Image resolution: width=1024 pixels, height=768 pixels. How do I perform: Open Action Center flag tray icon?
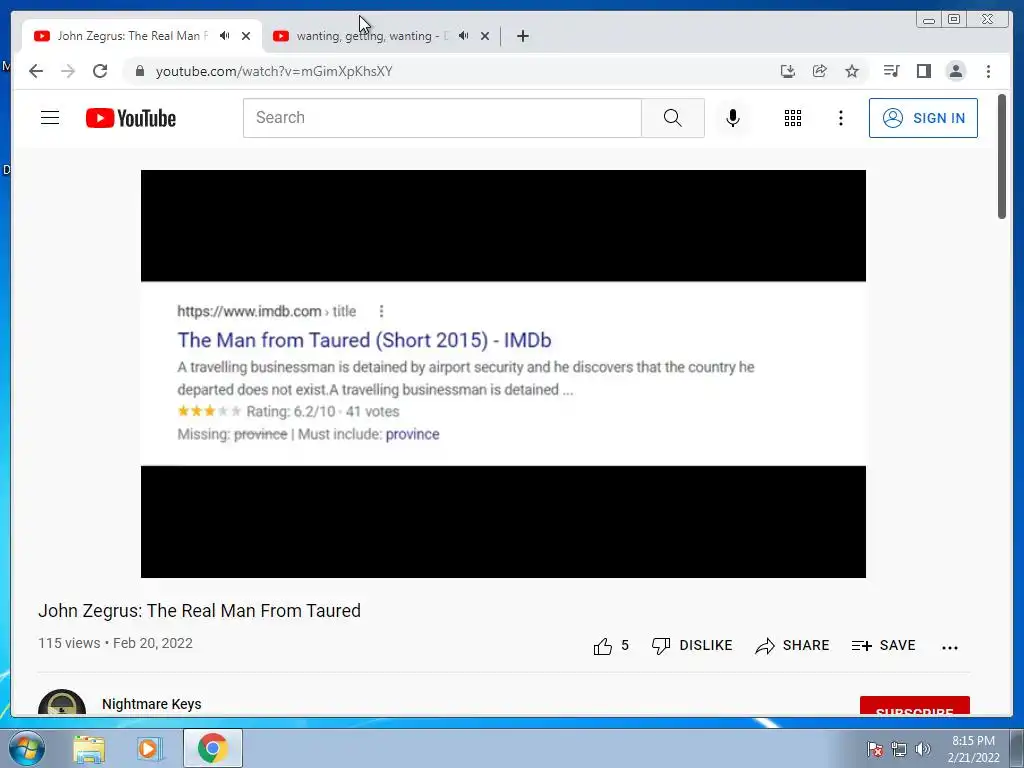[875, 749]
